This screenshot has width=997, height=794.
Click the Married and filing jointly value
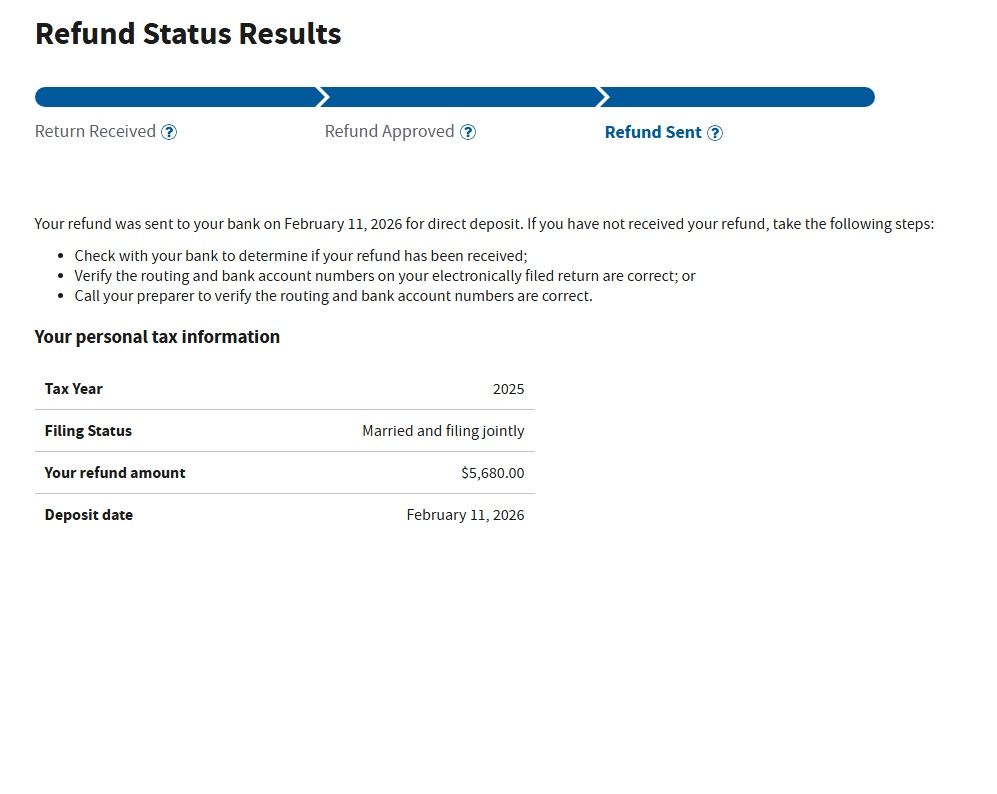point(443,431)
